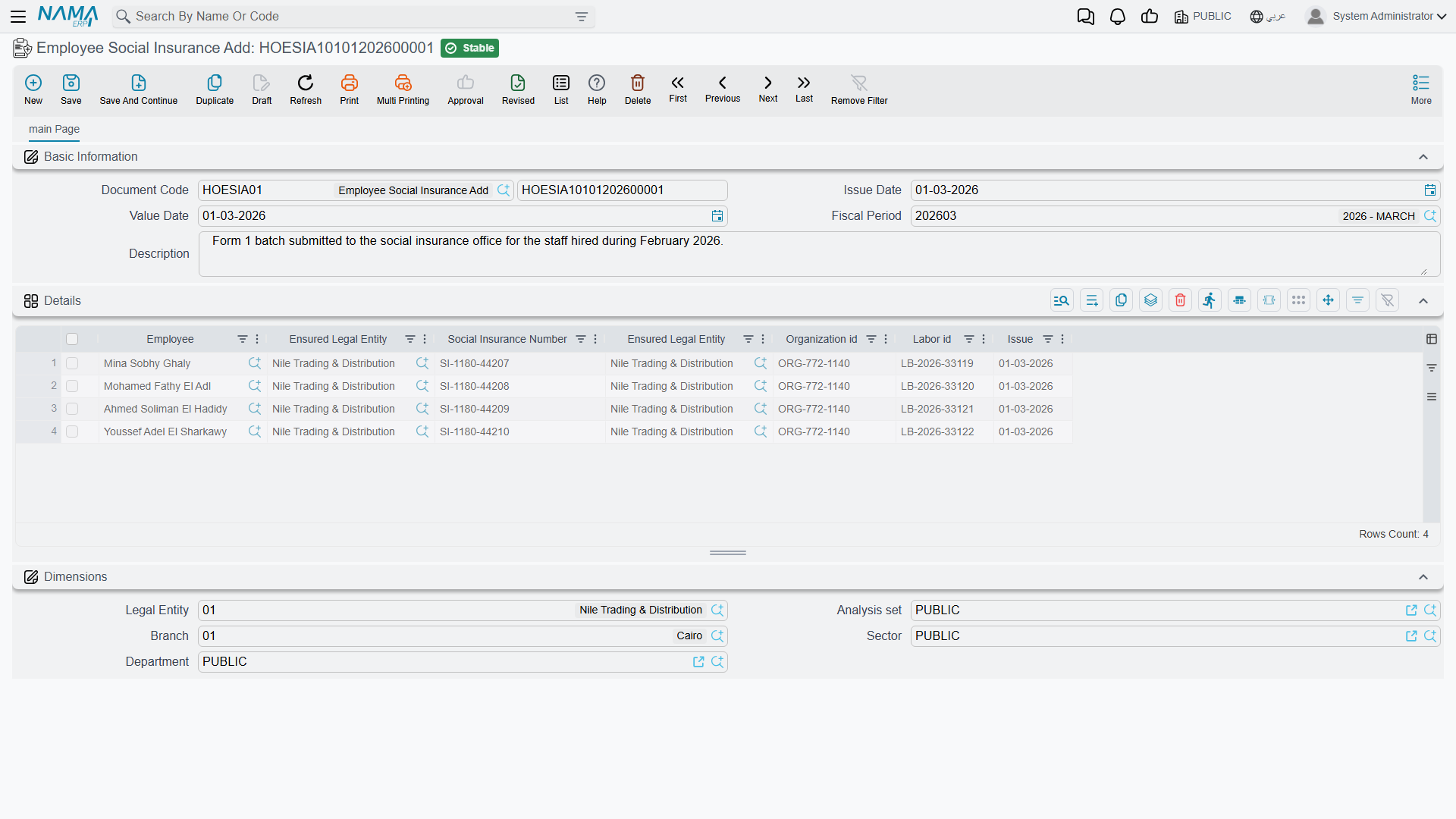Collapse the Basic Information section
Image resolution: width=1456 pixels, height=819 pixels.
1423,157
